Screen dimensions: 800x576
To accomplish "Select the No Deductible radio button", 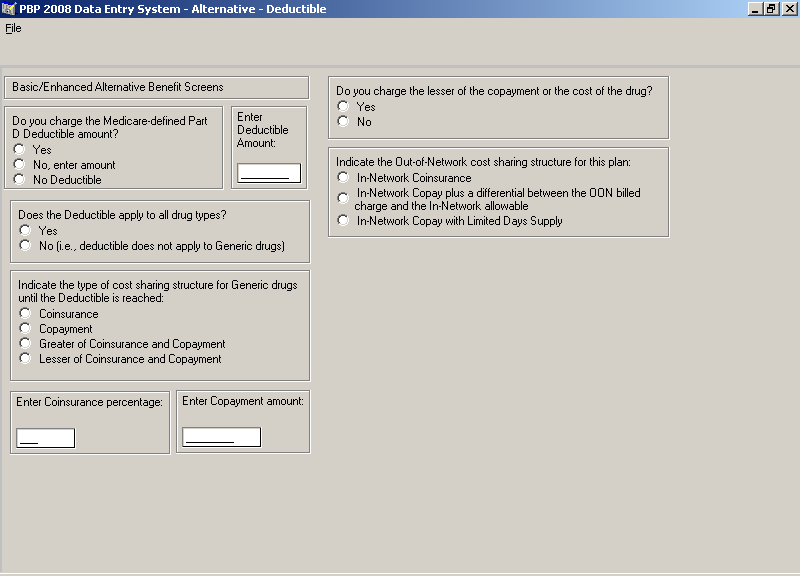I will 19,179.
